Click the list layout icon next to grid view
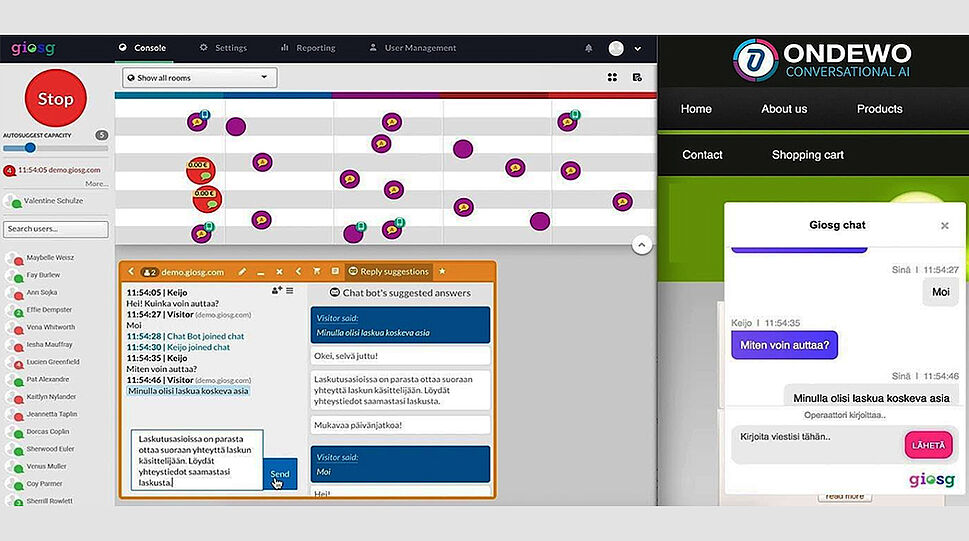Screen dimensions: 969x541 coord(637,77)
